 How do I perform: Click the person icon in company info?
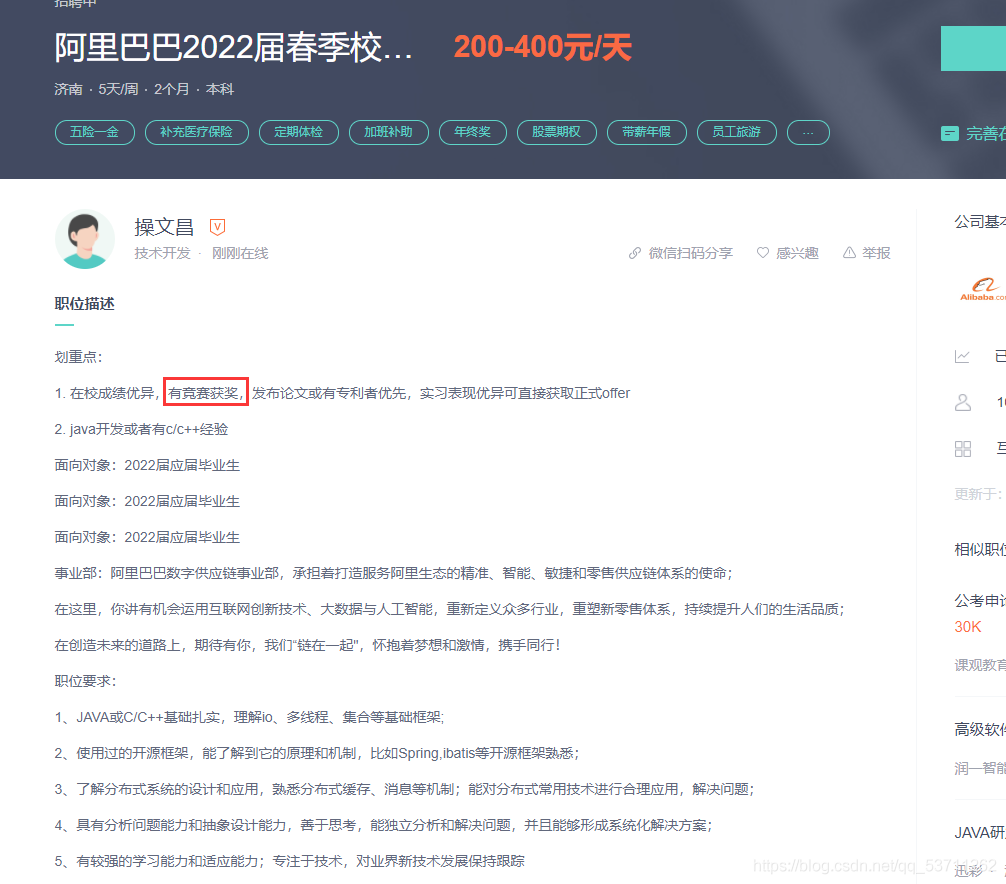coord(962,402)
